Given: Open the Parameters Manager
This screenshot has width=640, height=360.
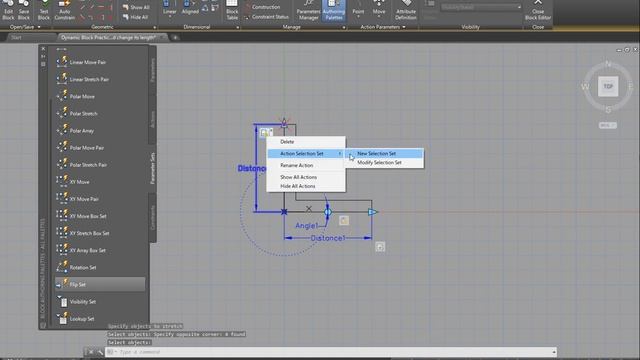Looking at the screenshot, I should [308, 10].
